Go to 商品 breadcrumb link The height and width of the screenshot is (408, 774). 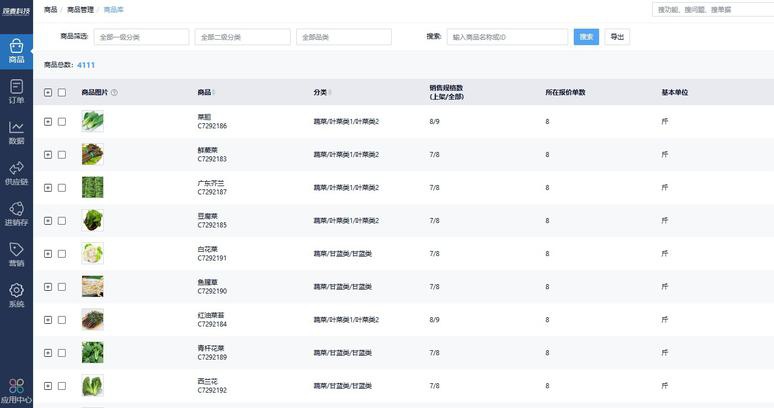[50, 9]
